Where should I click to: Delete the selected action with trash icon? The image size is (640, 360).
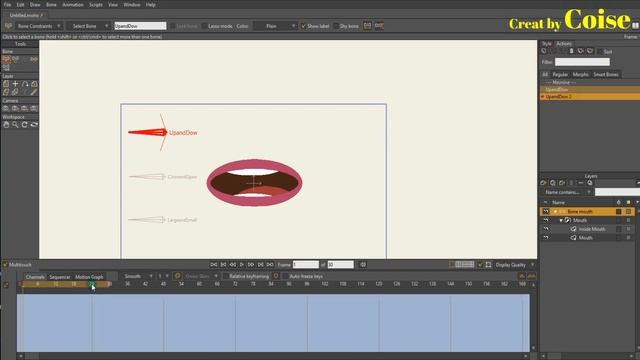pos(571,51)
